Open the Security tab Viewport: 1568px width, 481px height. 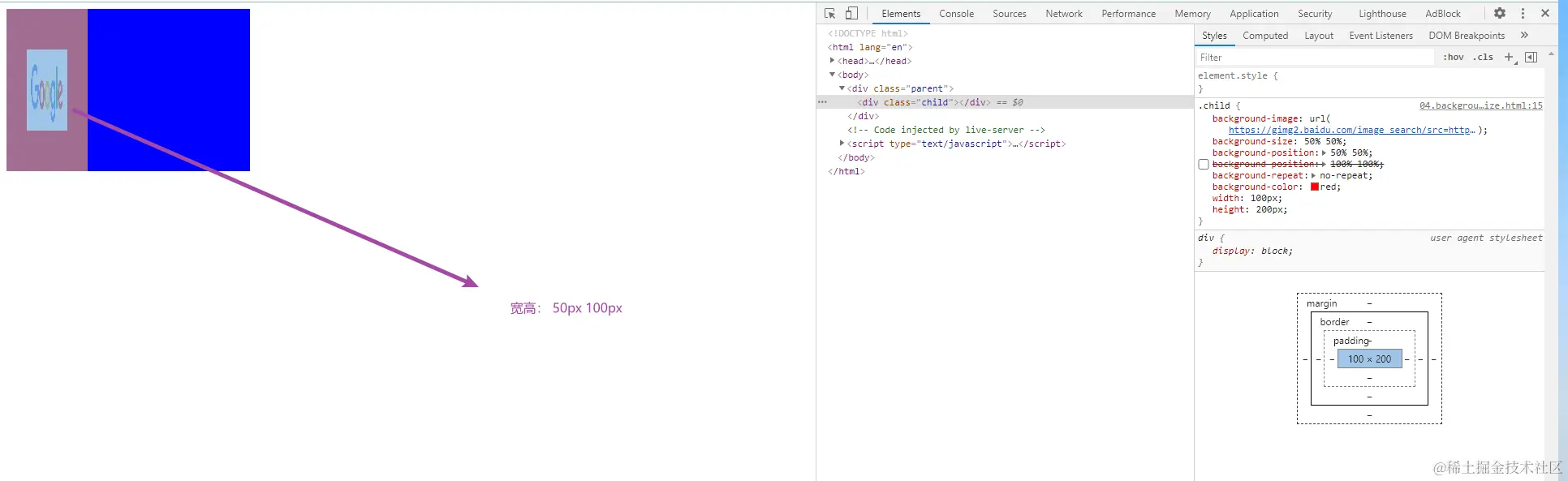(x=1315, y=14)
